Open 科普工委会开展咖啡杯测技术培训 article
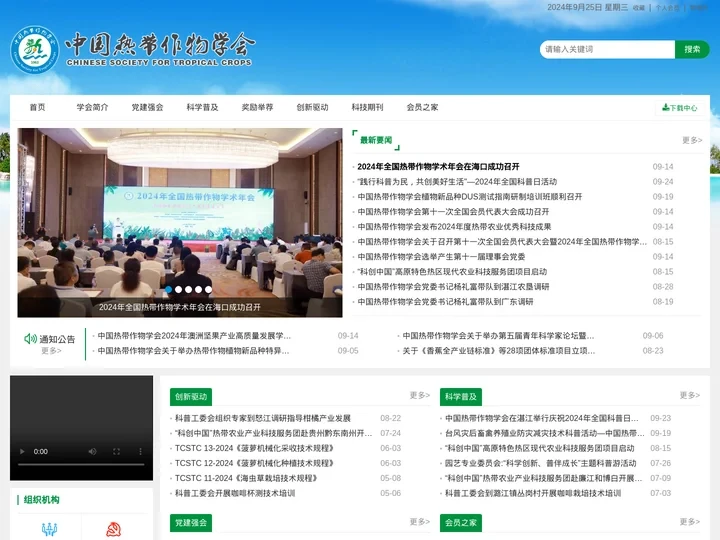The width and height of the screenshot is (720, 540). click(x=235, y=493)
